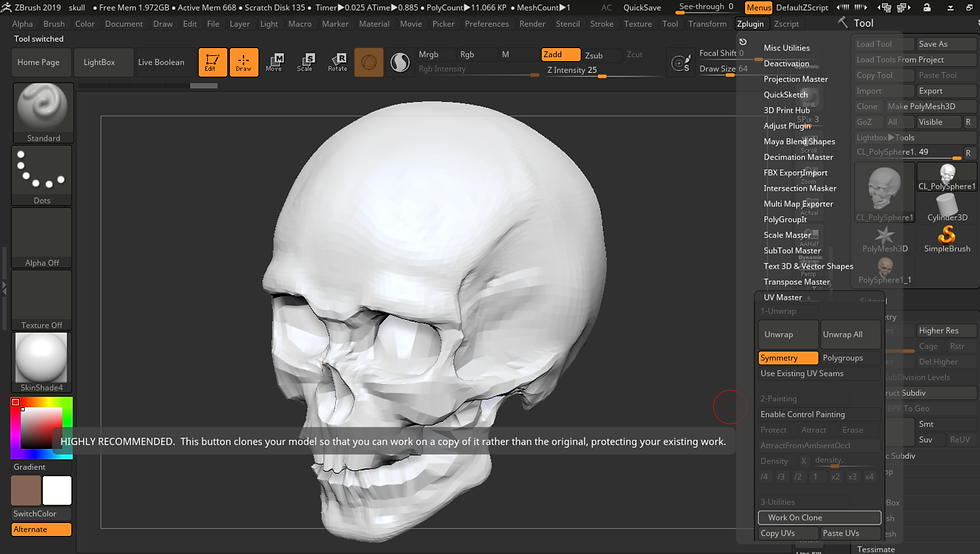Toggle the M material mode
Viewport: 980px width, 554px height.
[506, 54]
